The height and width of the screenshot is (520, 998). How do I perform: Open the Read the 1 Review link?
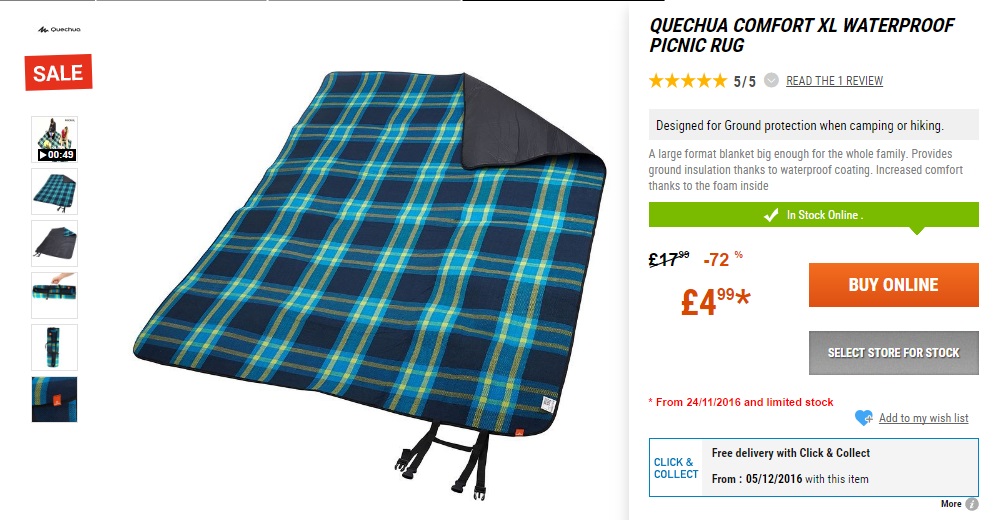834,81
